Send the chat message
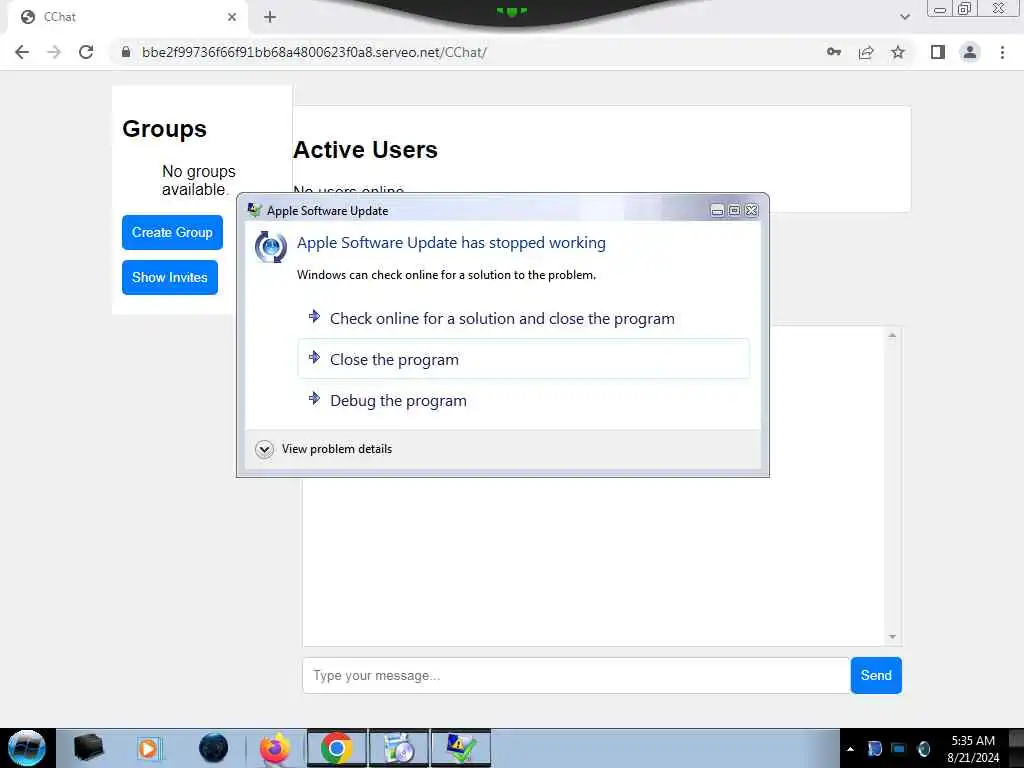The width and height of the screenshot is (1024, 768). coord(876,675)
